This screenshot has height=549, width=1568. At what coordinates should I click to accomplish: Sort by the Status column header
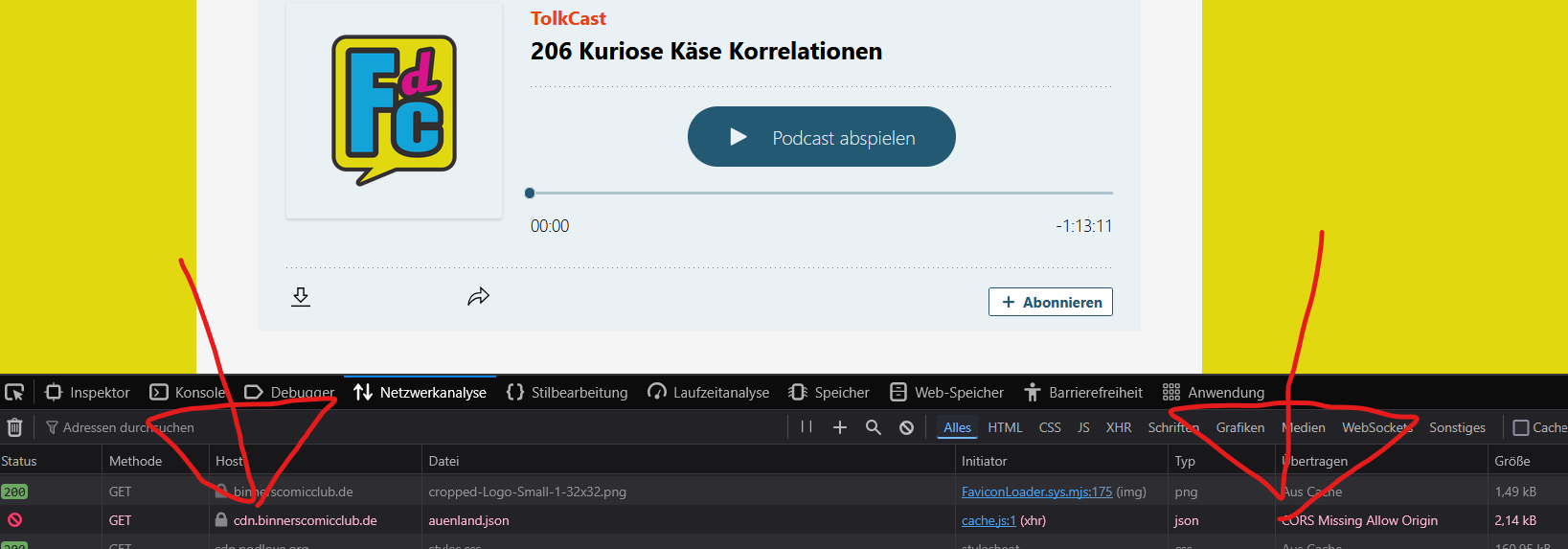[51, 461]
